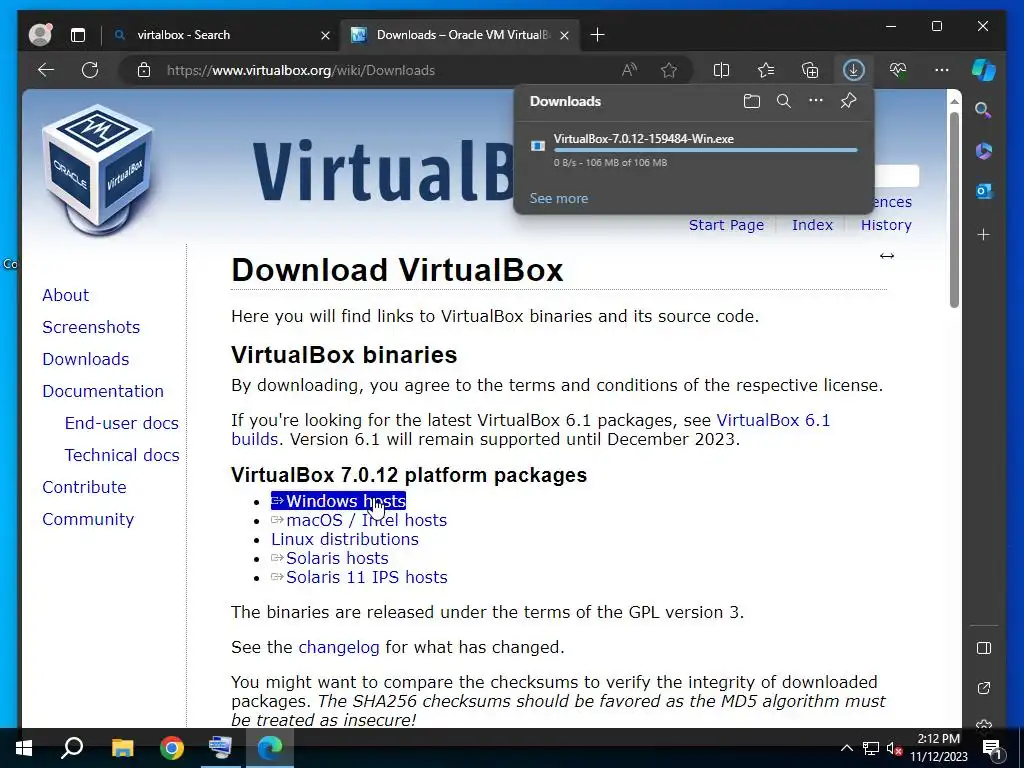Go back with the back arrow
1024x768 pixels.
point(46,70)
